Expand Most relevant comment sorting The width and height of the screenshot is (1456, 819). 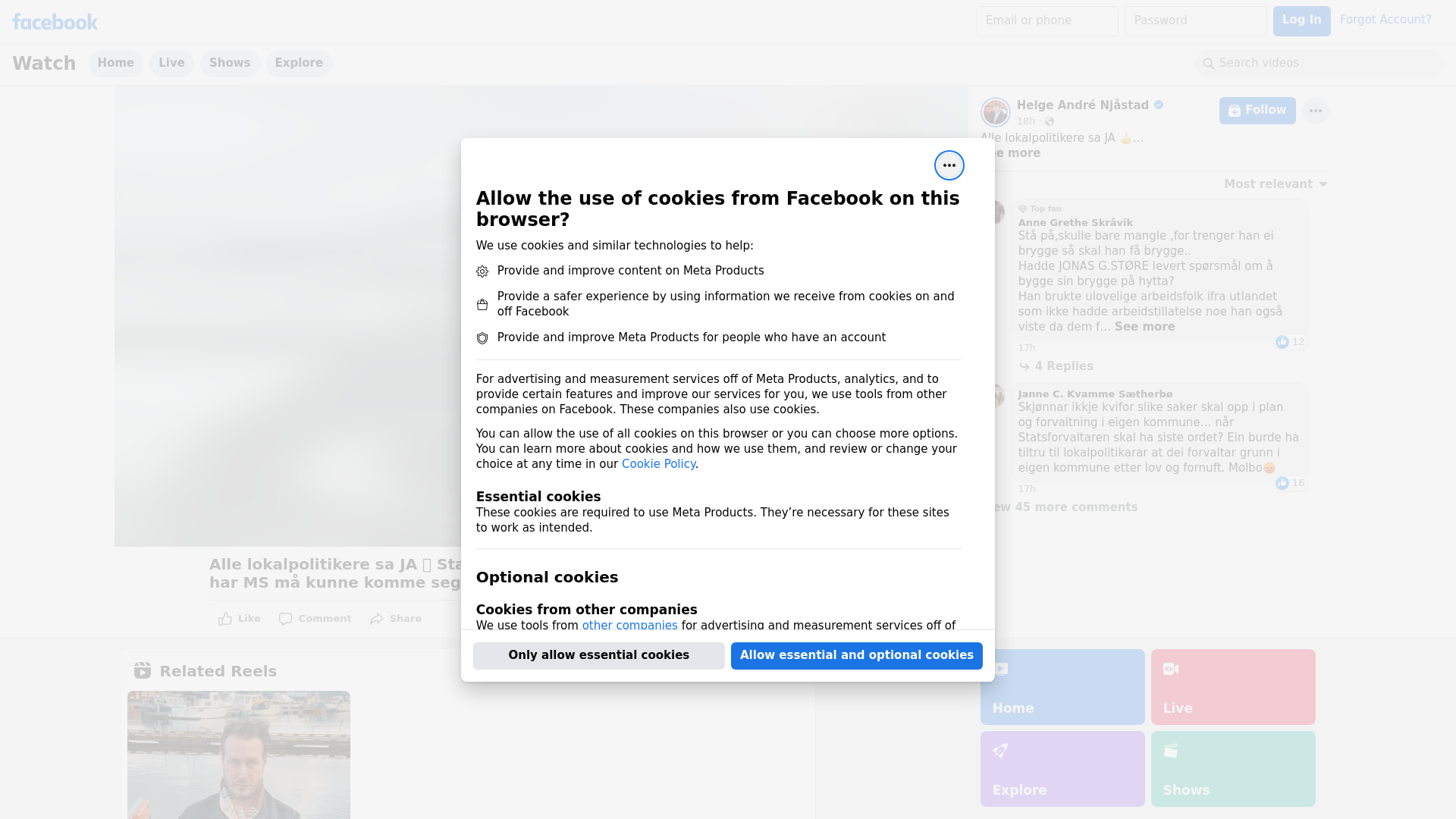1276,184
